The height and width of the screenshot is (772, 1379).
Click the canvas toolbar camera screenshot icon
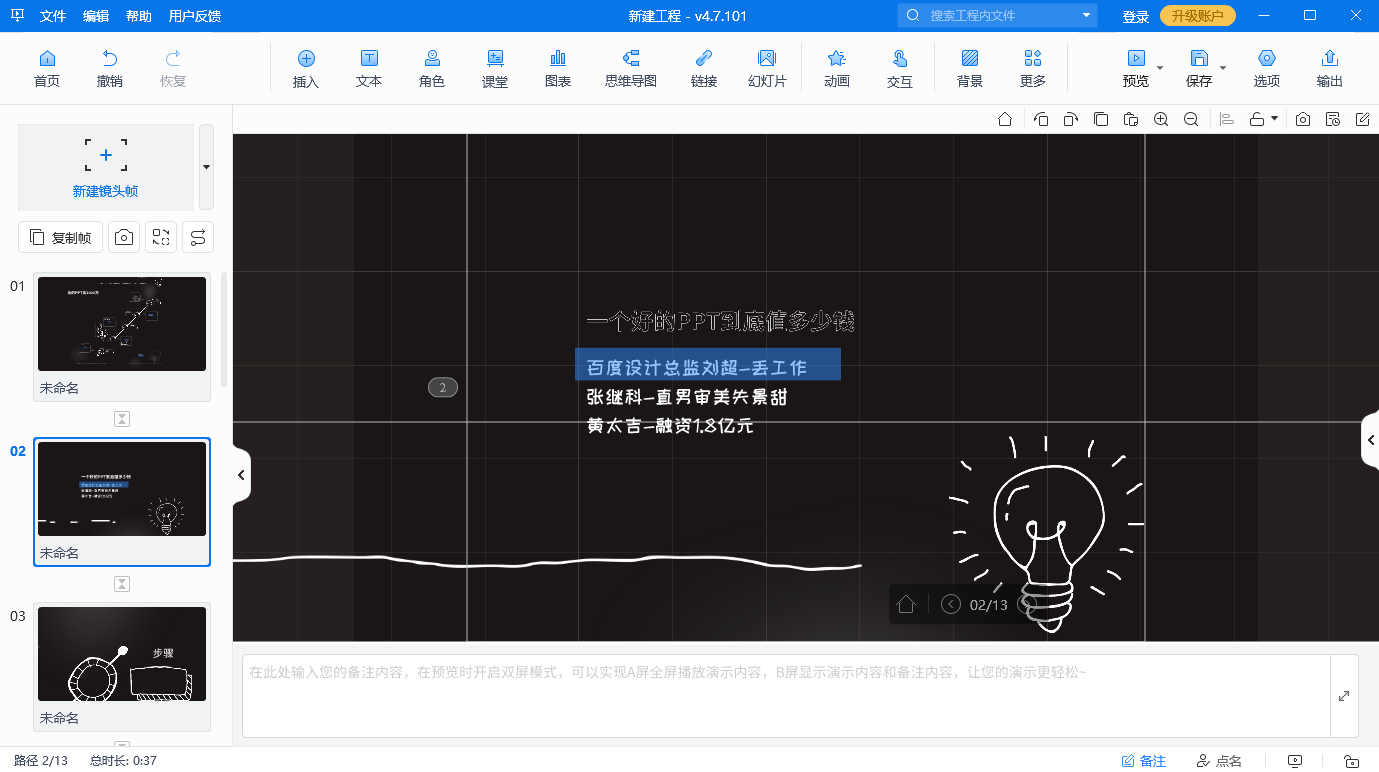coord(1303,119)
